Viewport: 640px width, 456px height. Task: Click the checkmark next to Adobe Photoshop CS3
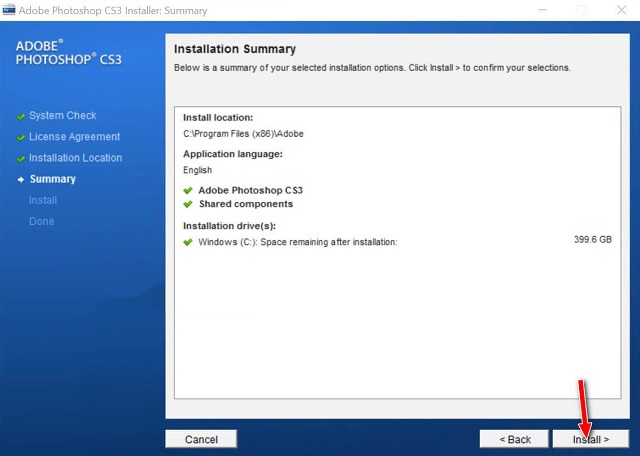click(188, 190)
